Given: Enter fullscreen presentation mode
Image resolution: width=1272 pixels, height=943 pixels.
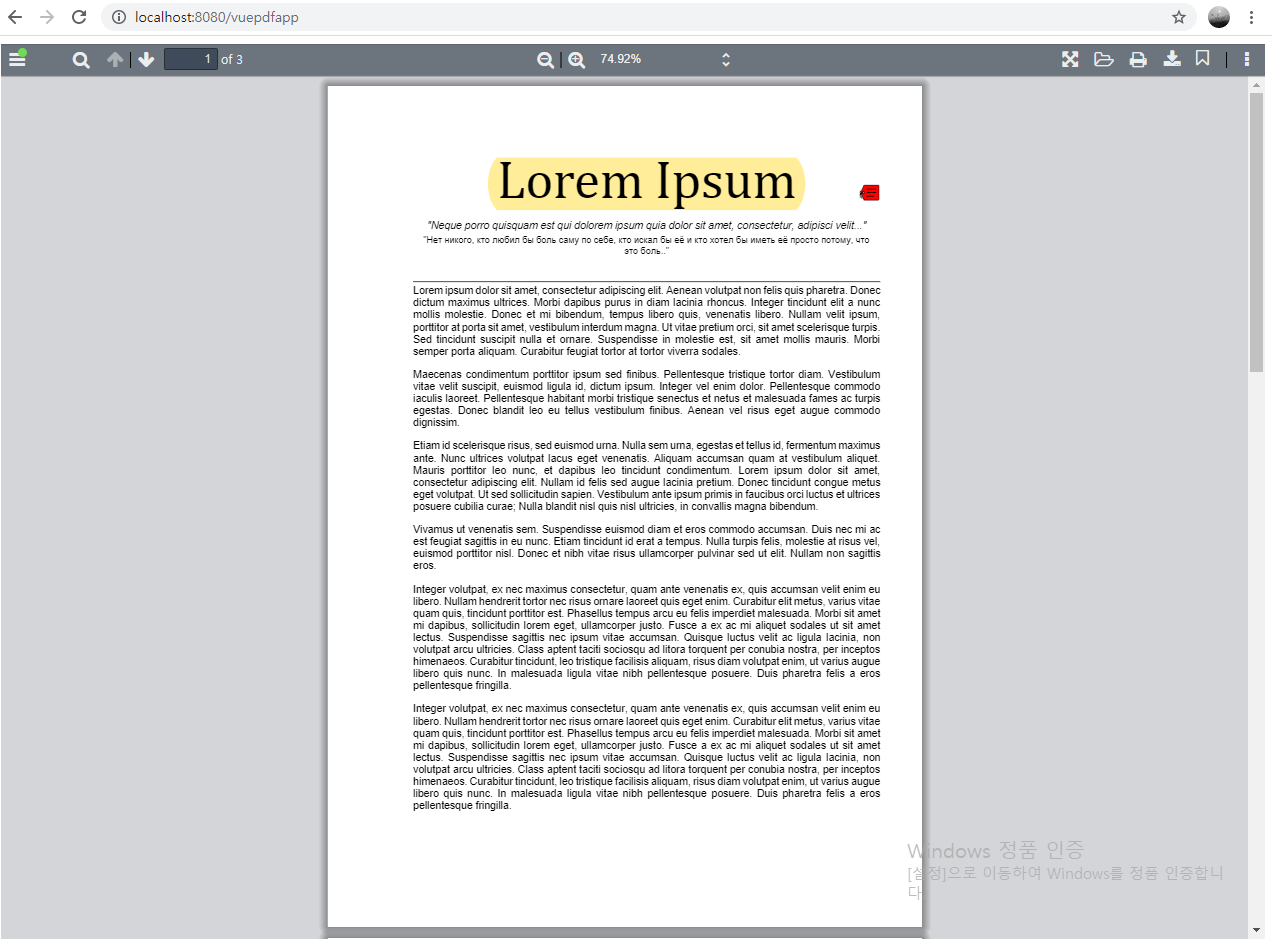Looking at the screenshot, I should coord(1070,60).
